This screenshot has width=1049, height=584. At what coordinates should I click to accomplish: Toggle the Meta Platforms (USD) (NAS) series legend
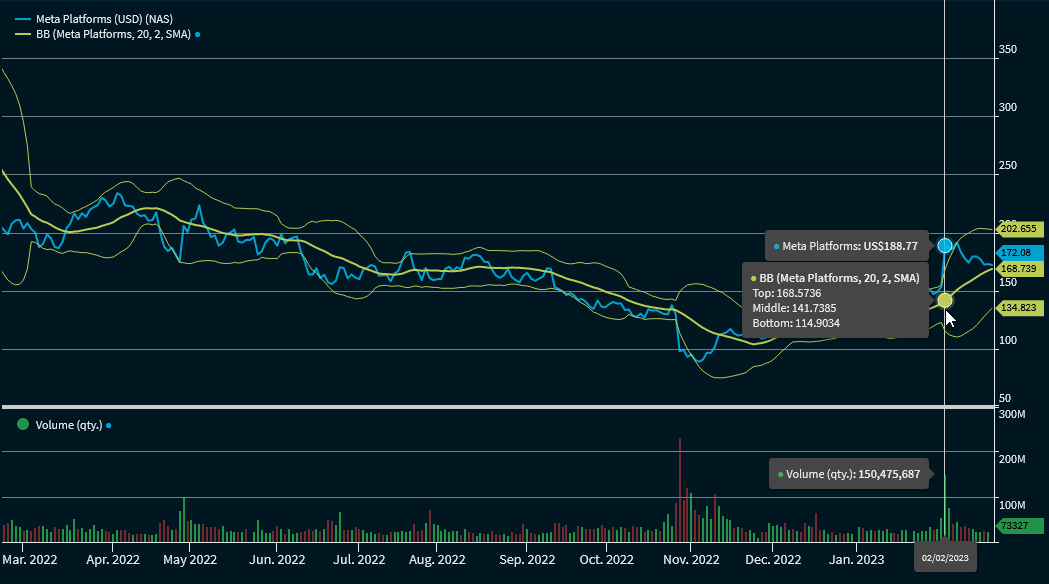92,18
